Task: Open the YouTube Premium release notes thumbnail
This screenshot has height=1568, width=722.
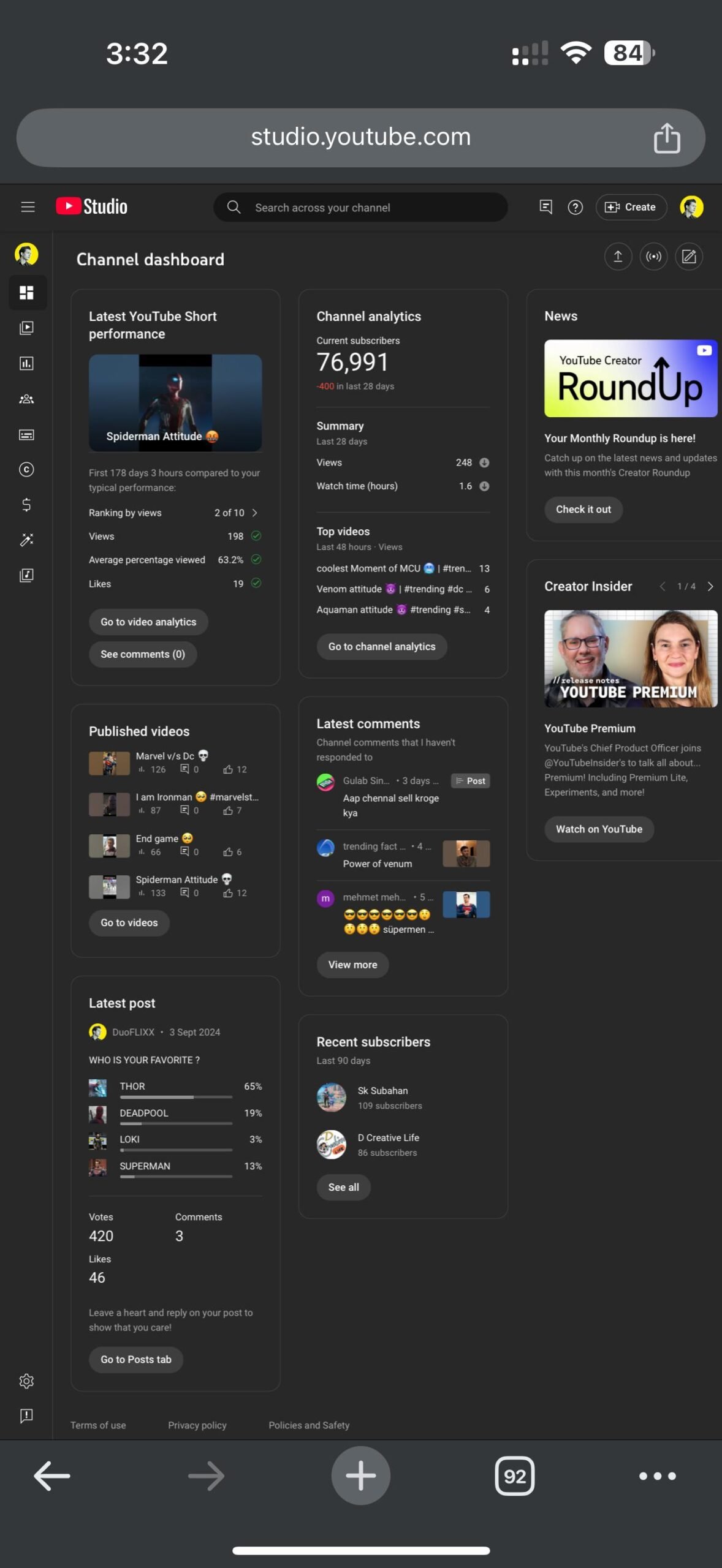Action: click(x=631, y=659)
